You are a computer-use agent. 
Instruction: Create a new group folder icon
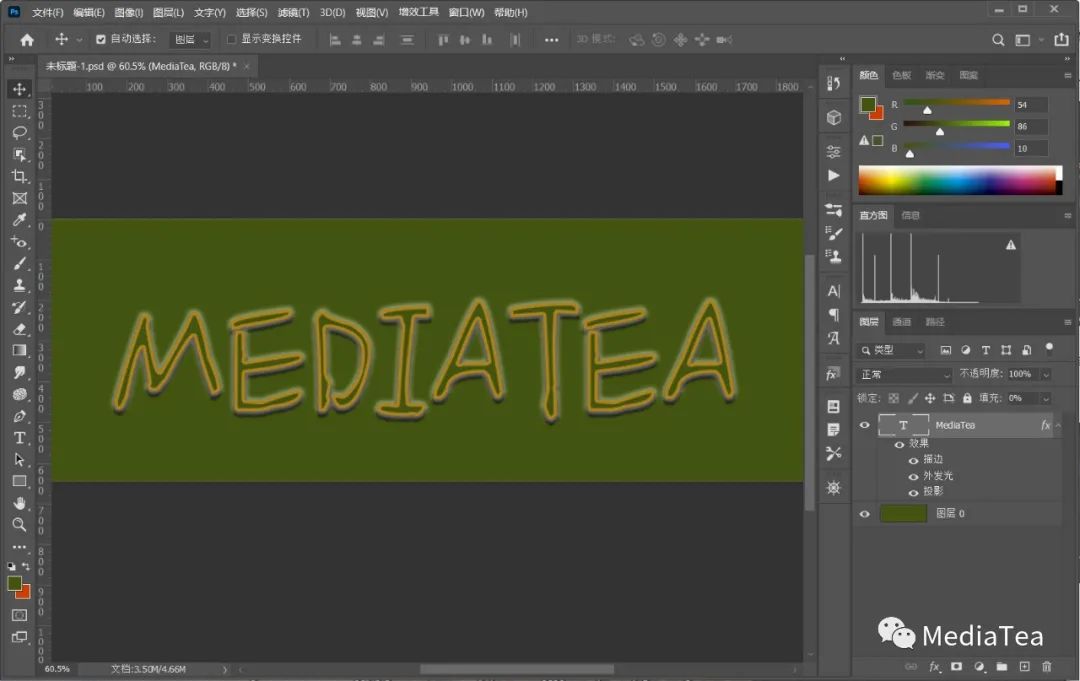pos(1001,667)
